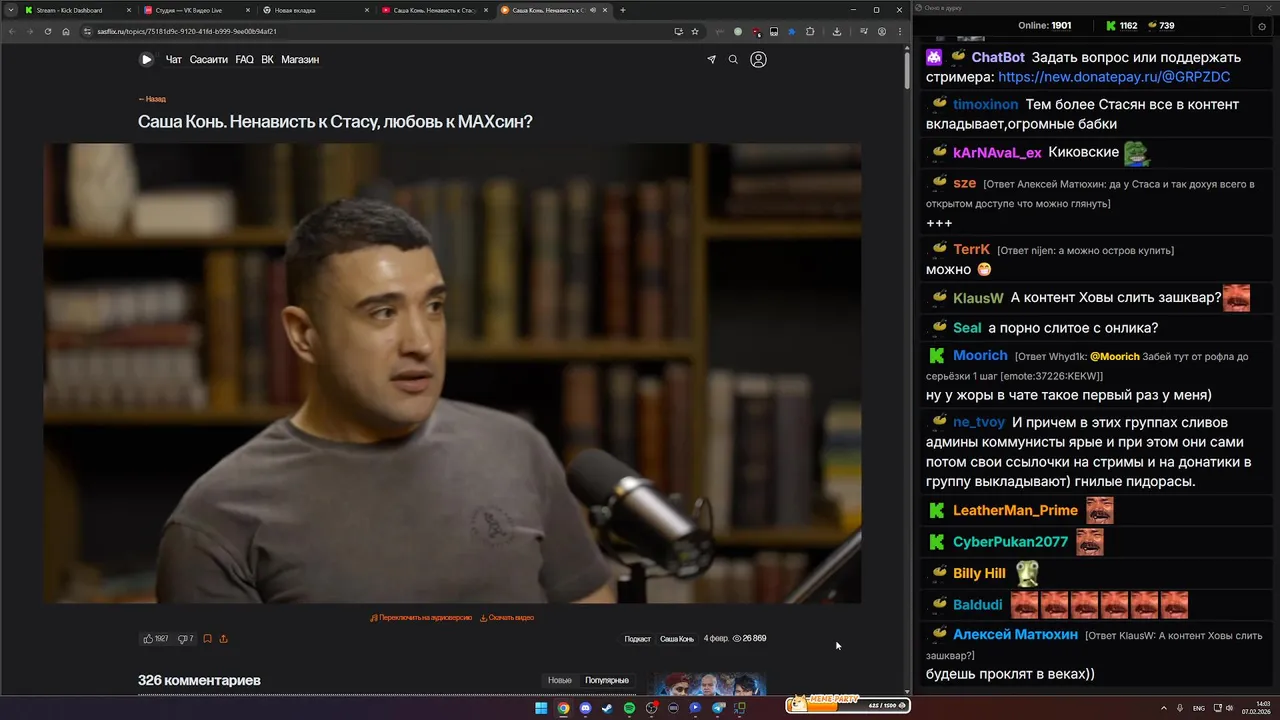This screenshot has width=1280, height=720.
Task: Open a new browser tab
Action: (623, 10)
